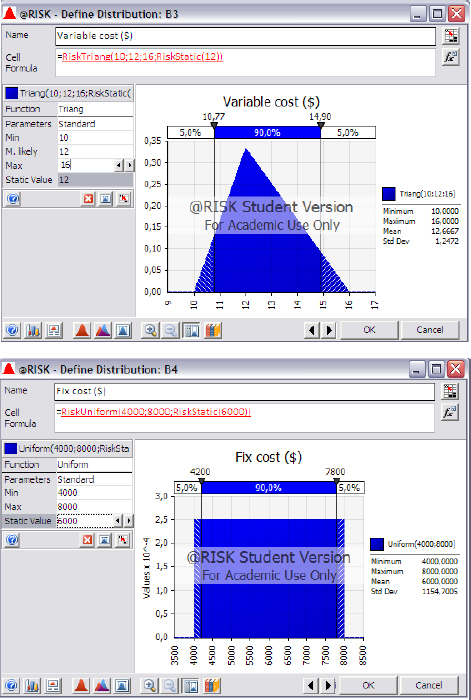The image size is (471, 700).
Task: Click the cell reference picker icon beside Name in B4 window
Action: pyautogui.click(x=450, y=391)
